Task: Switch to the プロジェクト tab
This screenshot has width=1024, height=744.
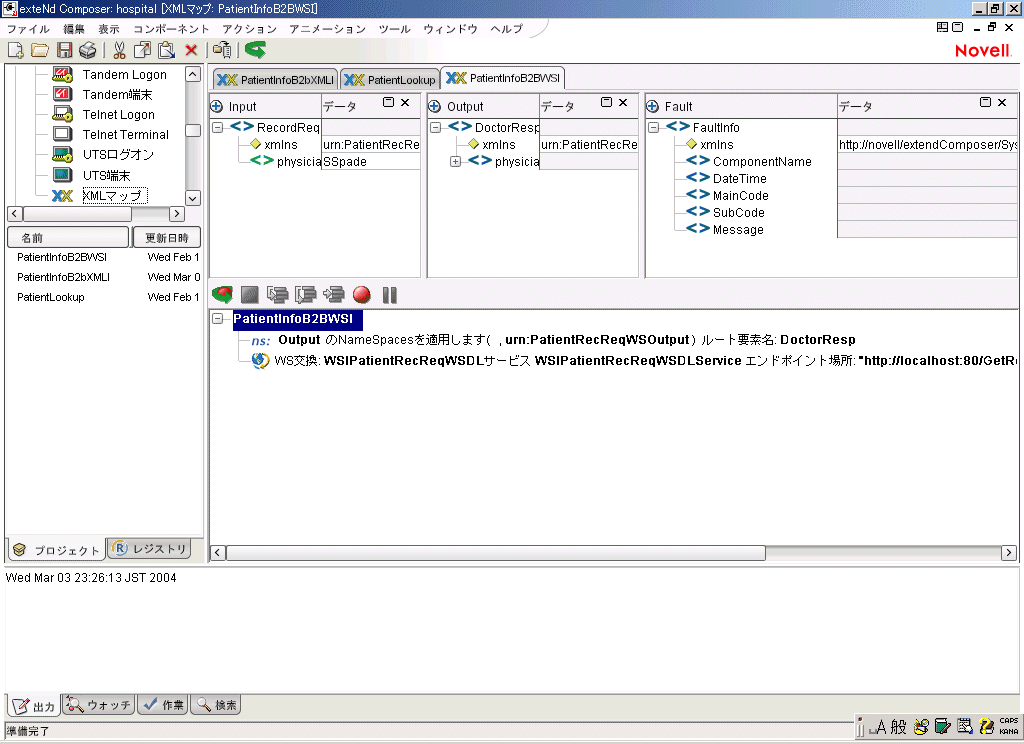Action: [x=57, y=550]
